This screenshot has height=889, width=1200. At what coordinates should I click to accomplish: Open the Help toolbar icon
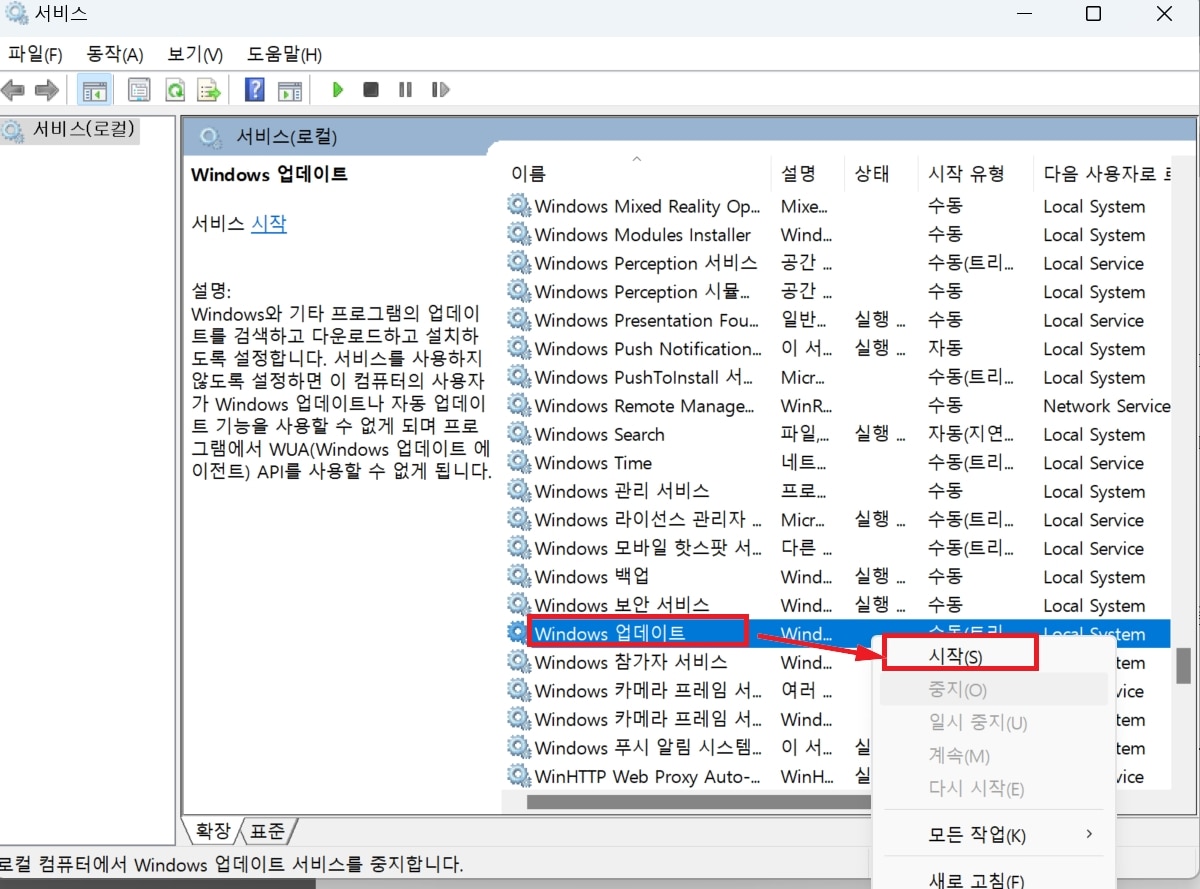coord(255,90)
